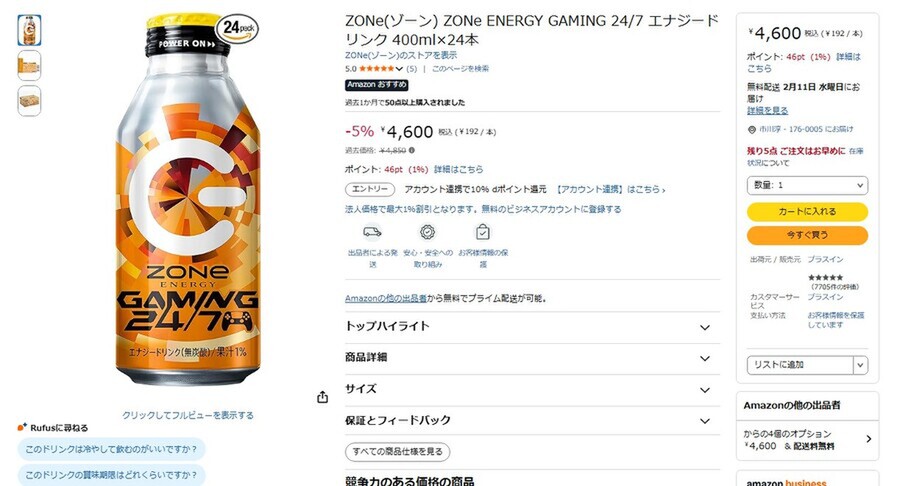Click the カートに入れる button

808,212
